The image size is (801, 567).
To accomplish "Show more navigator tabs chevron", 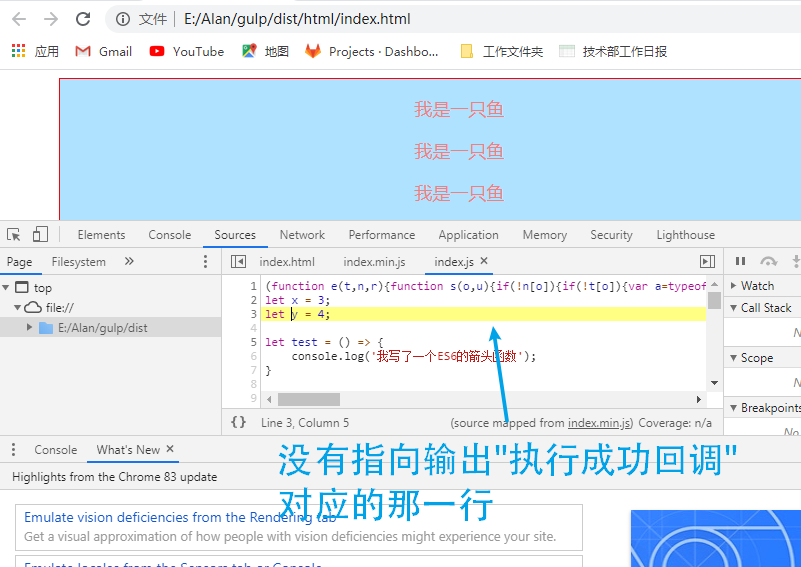I will (x=129, y=262).
